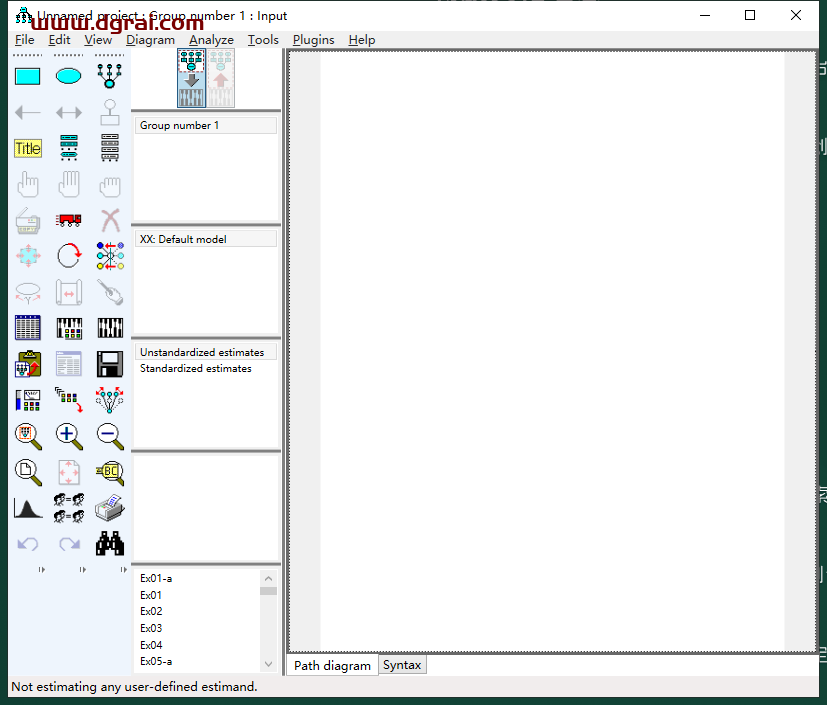827x705 pixels.
Task: Select the change shape of objects tool
Action: pos(27,256)
